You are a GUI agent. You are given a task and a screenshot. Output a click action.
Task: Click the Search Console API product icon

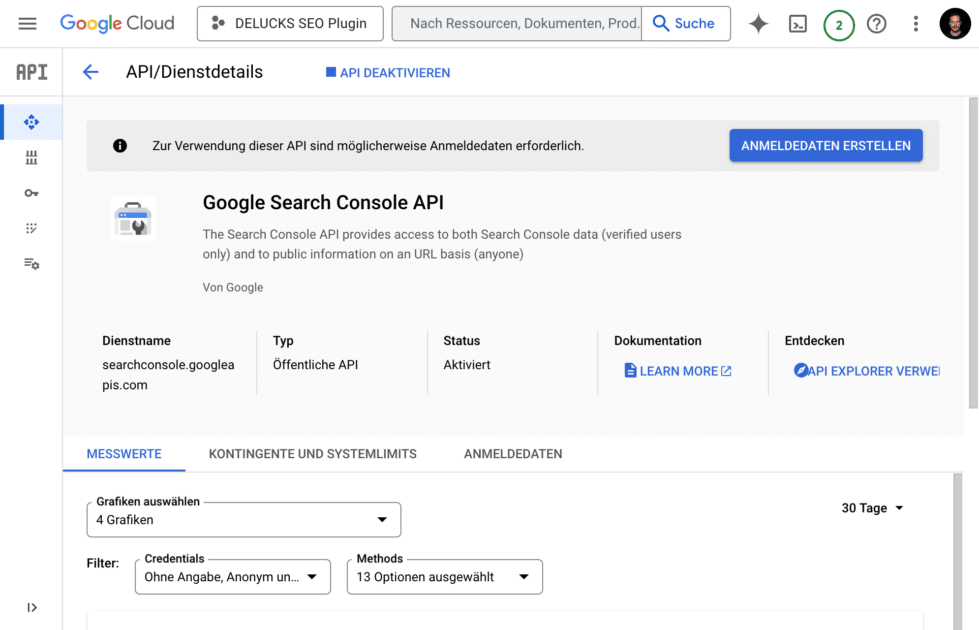133,219
